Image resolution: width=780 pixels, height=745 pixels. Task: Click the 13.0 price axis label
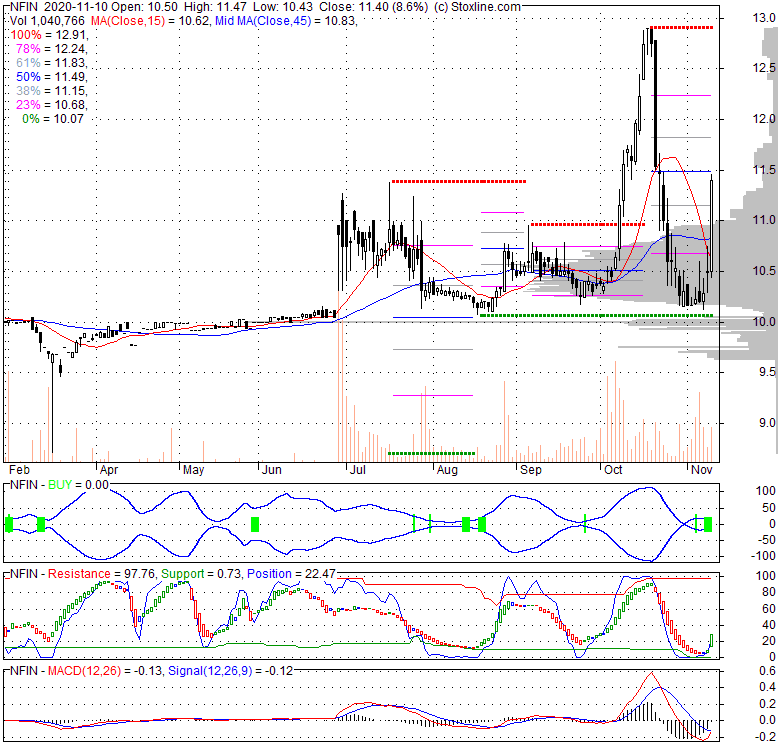764,18
